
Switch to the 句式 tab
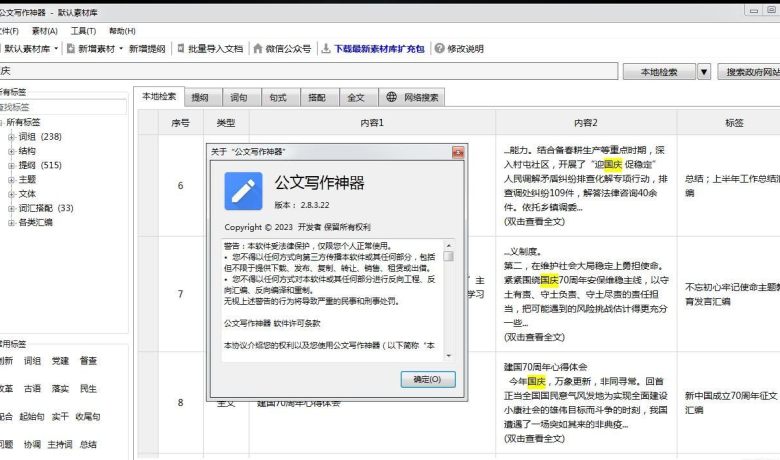281,97
